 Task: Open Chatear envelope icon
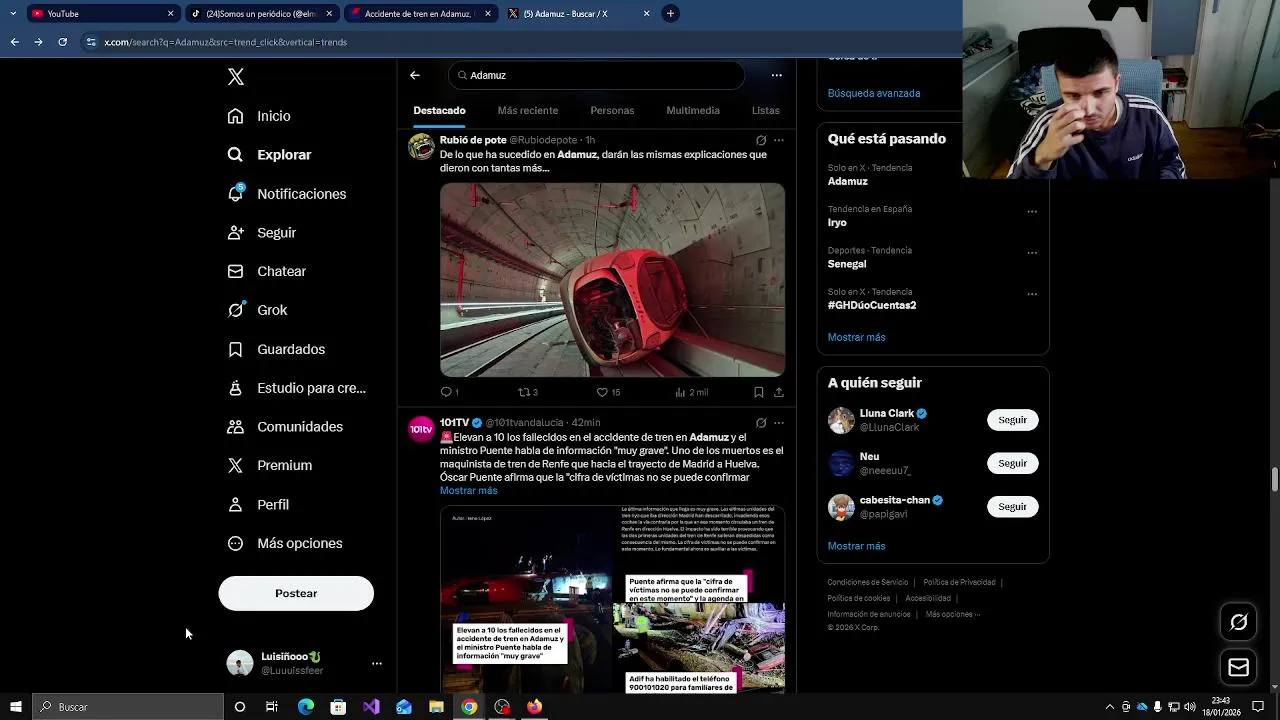[x=235, y=271]
